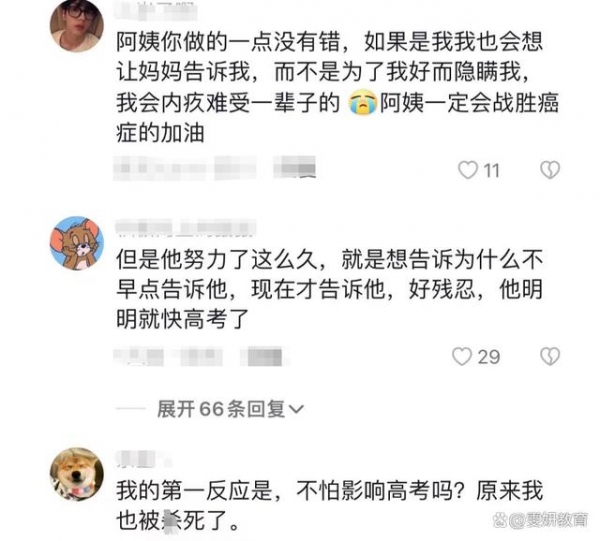Viewport: 600px width, 541px height.
Task: Open the glasses-wearing user's avatar
Action: (77, 25)
